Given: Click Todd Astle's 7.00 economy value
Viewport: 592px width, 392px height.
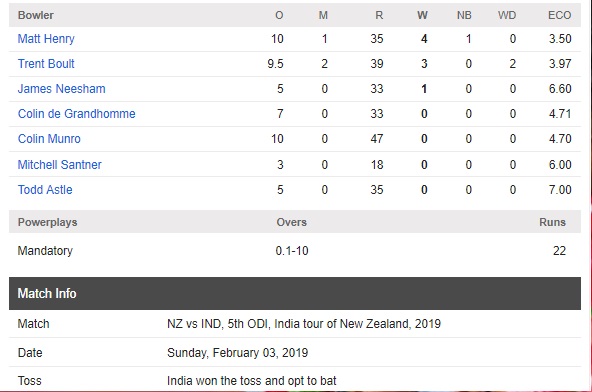Looking at the screenshot, I should click(x=560, y=190).
